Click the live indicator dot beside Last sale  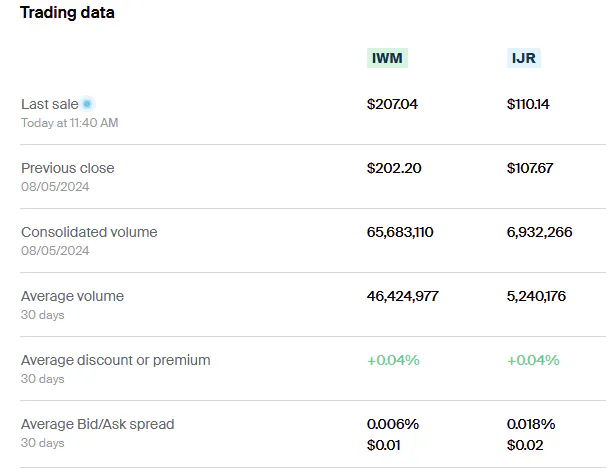click(x=87, y=104)
